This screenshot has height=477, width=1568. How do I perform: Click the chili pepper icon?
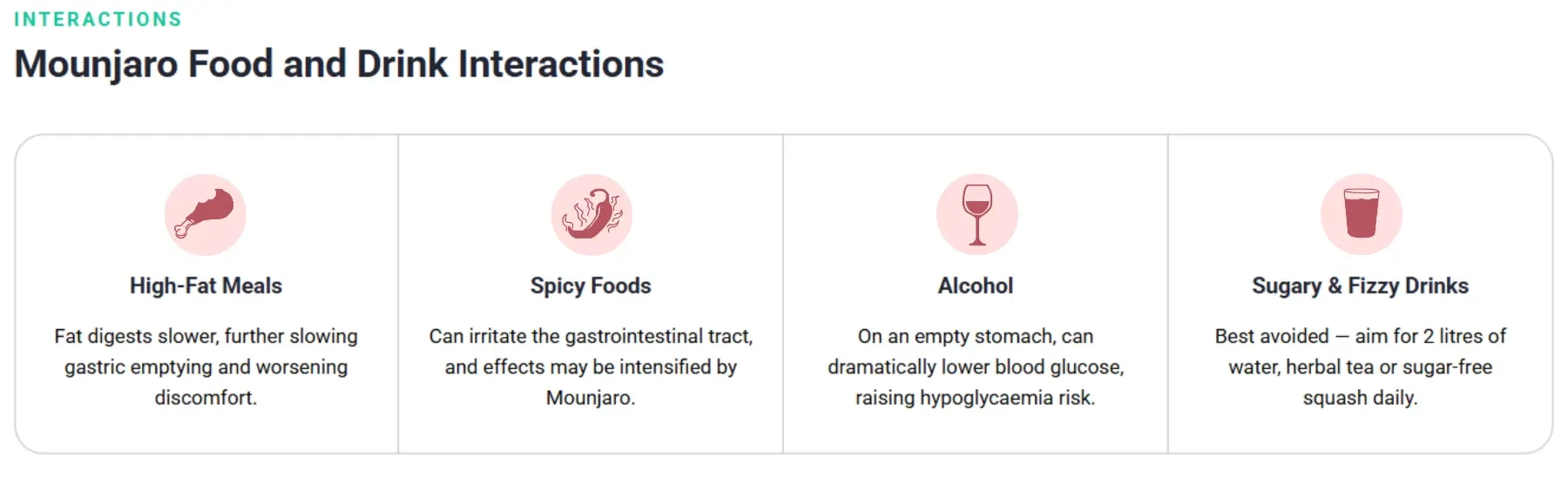click(x=591, y=215)
